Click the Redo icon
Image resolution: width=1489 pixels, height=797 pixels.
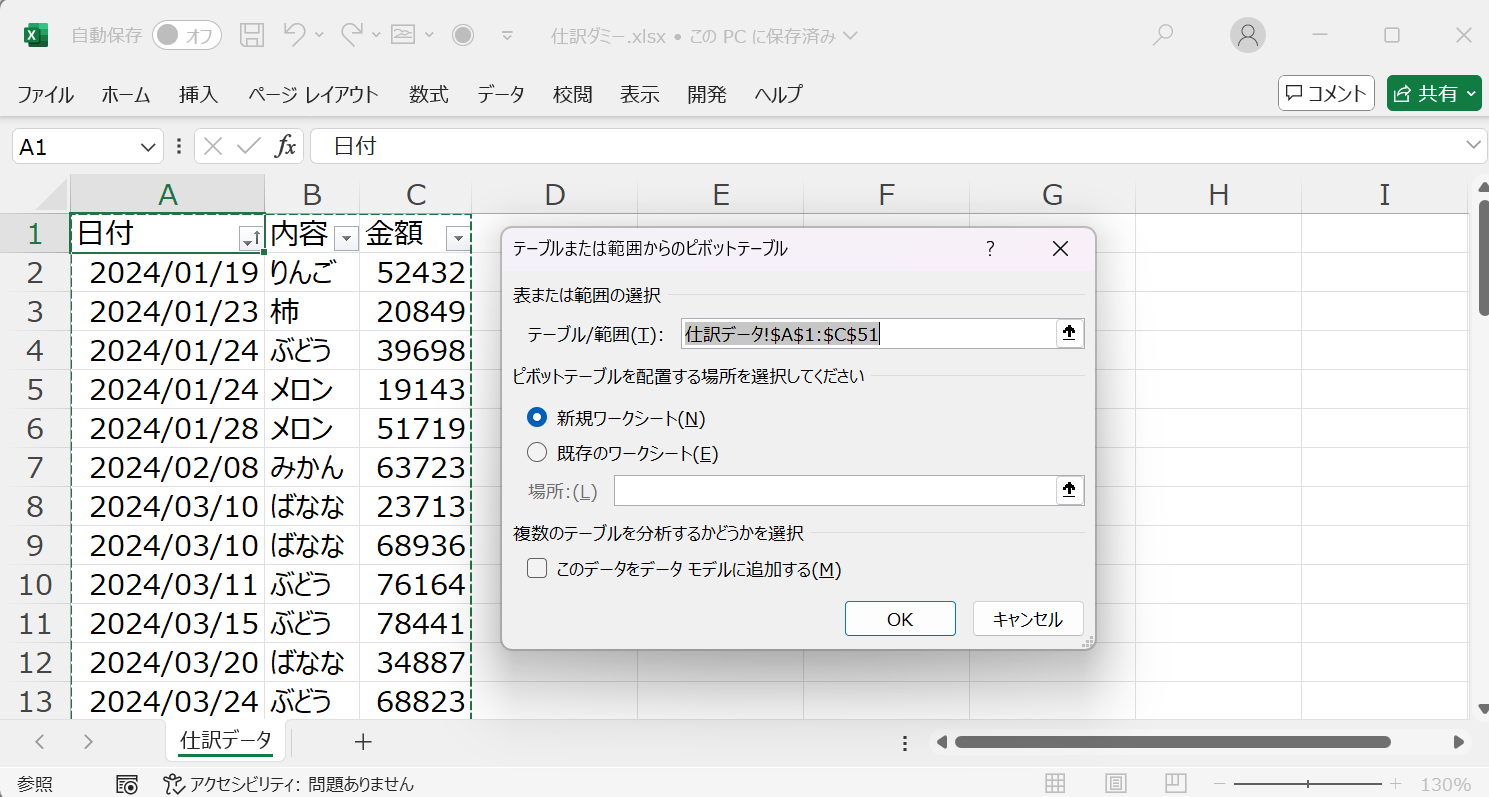(352, 34)
